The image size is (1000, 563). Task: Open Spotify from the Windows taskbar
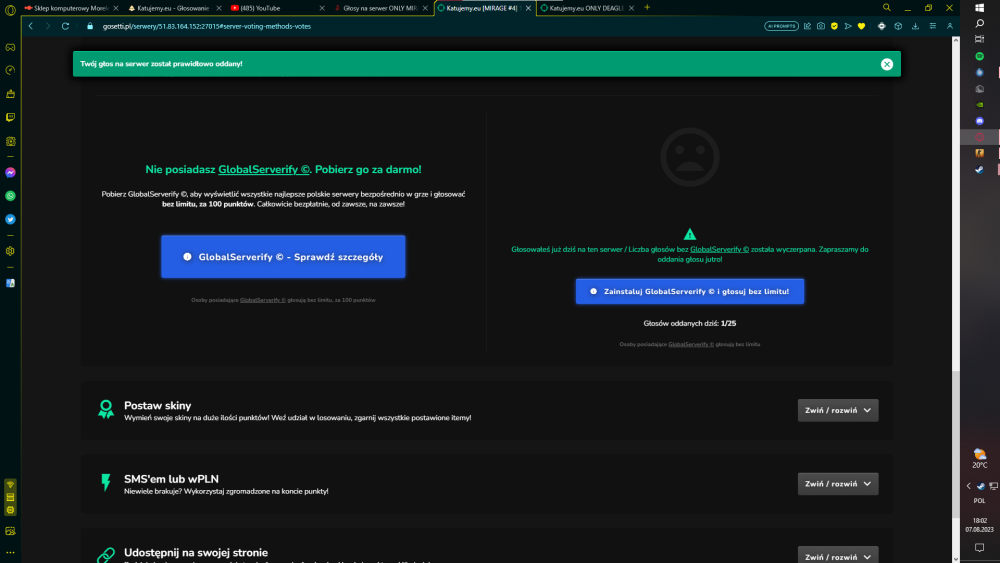pos(980,56)
